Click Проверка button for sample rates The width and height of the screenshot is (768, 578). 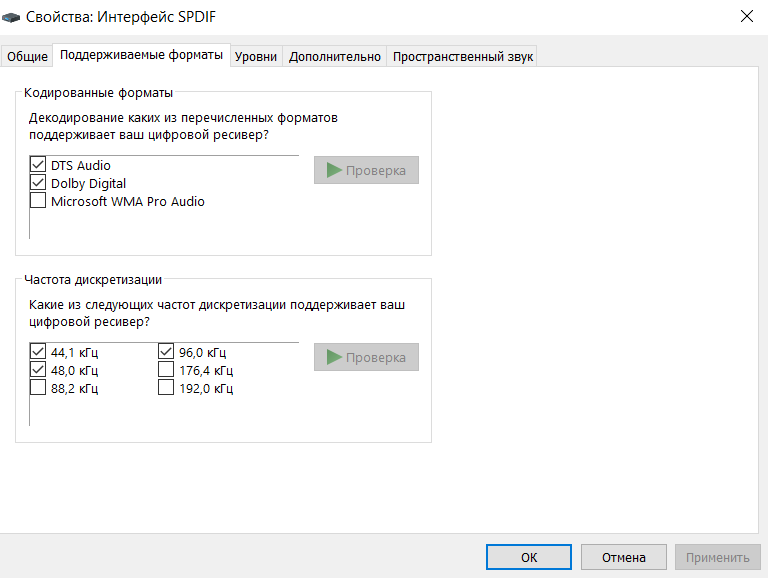pos(366,357)
